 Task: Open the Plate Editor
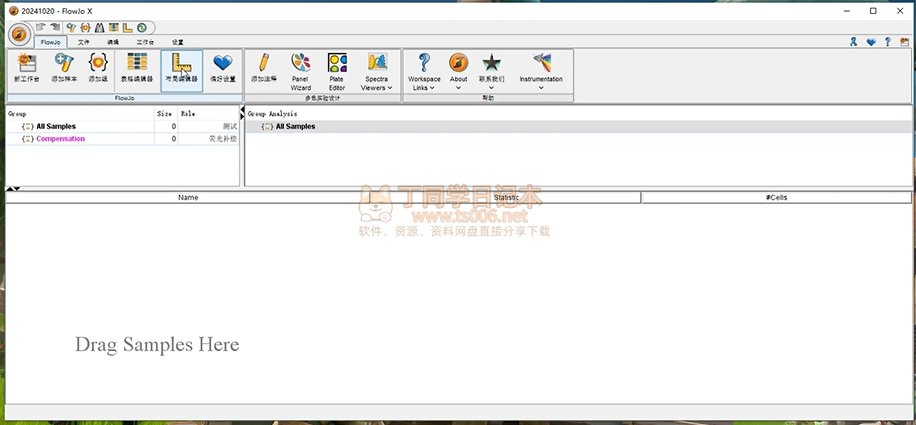pos(337,71)
